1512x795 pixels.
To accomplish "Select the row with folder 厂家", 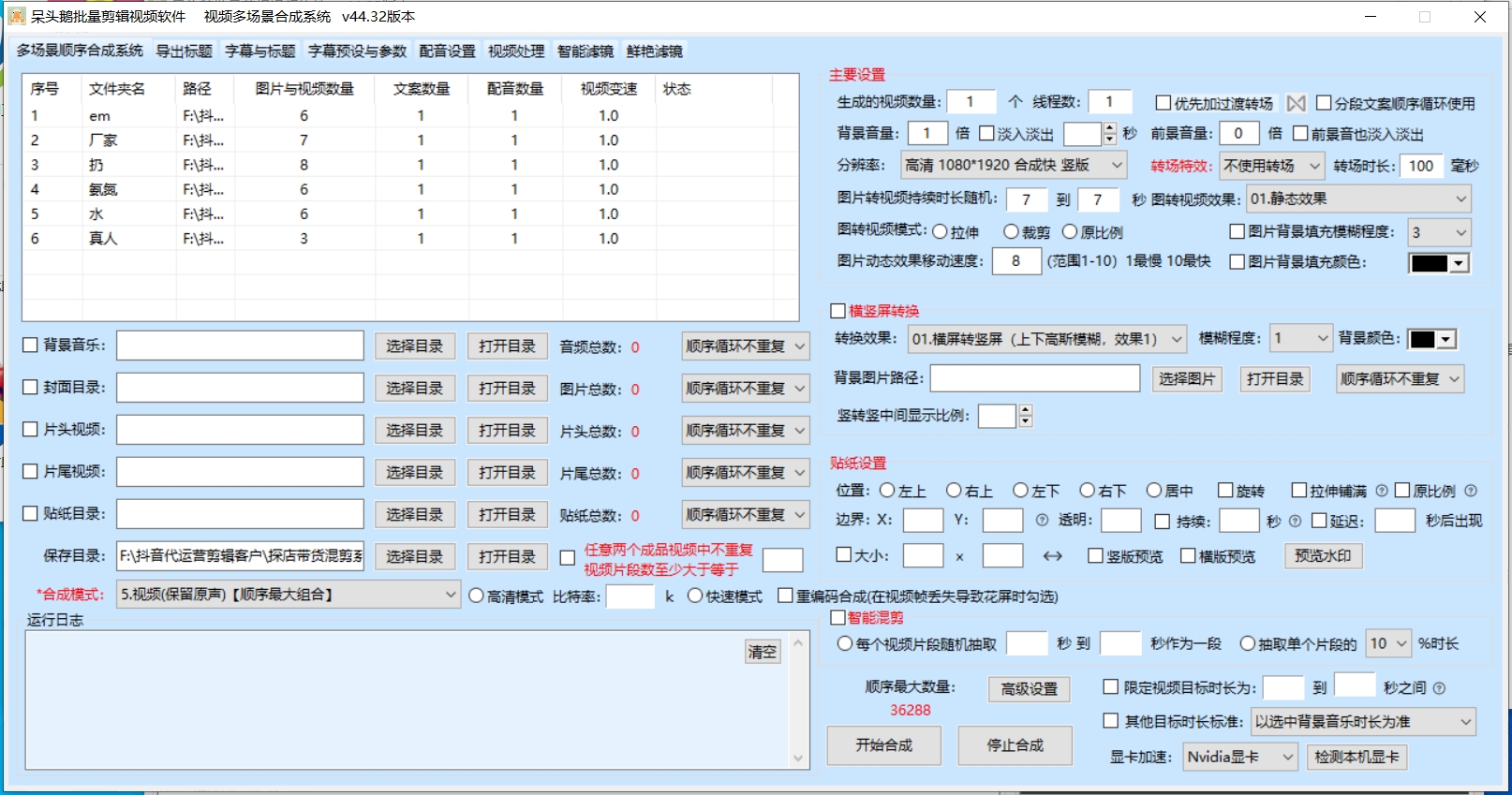I will coord(410,140).
